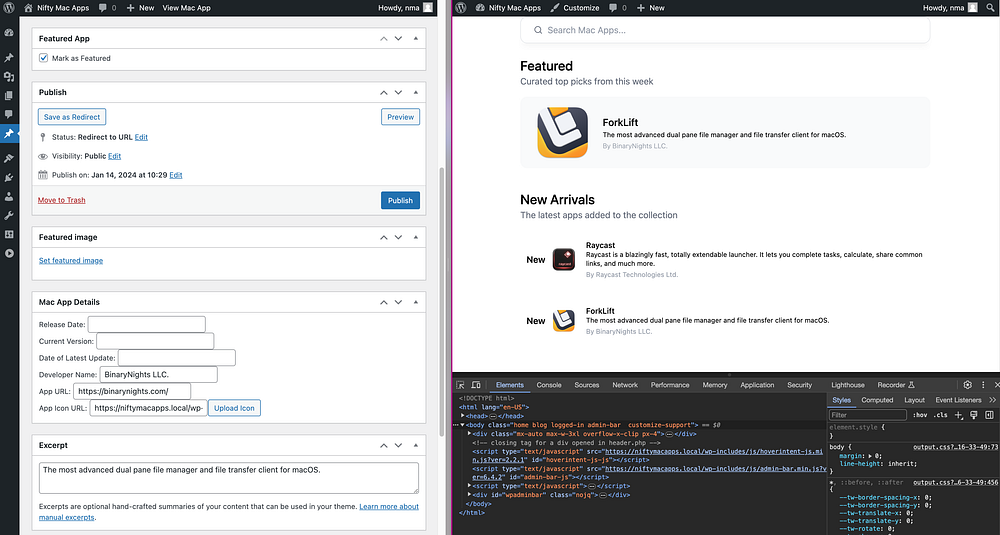Toggle the .cls element classes button
Viewport: 1000px width, 535px height.
coord(941,415)
